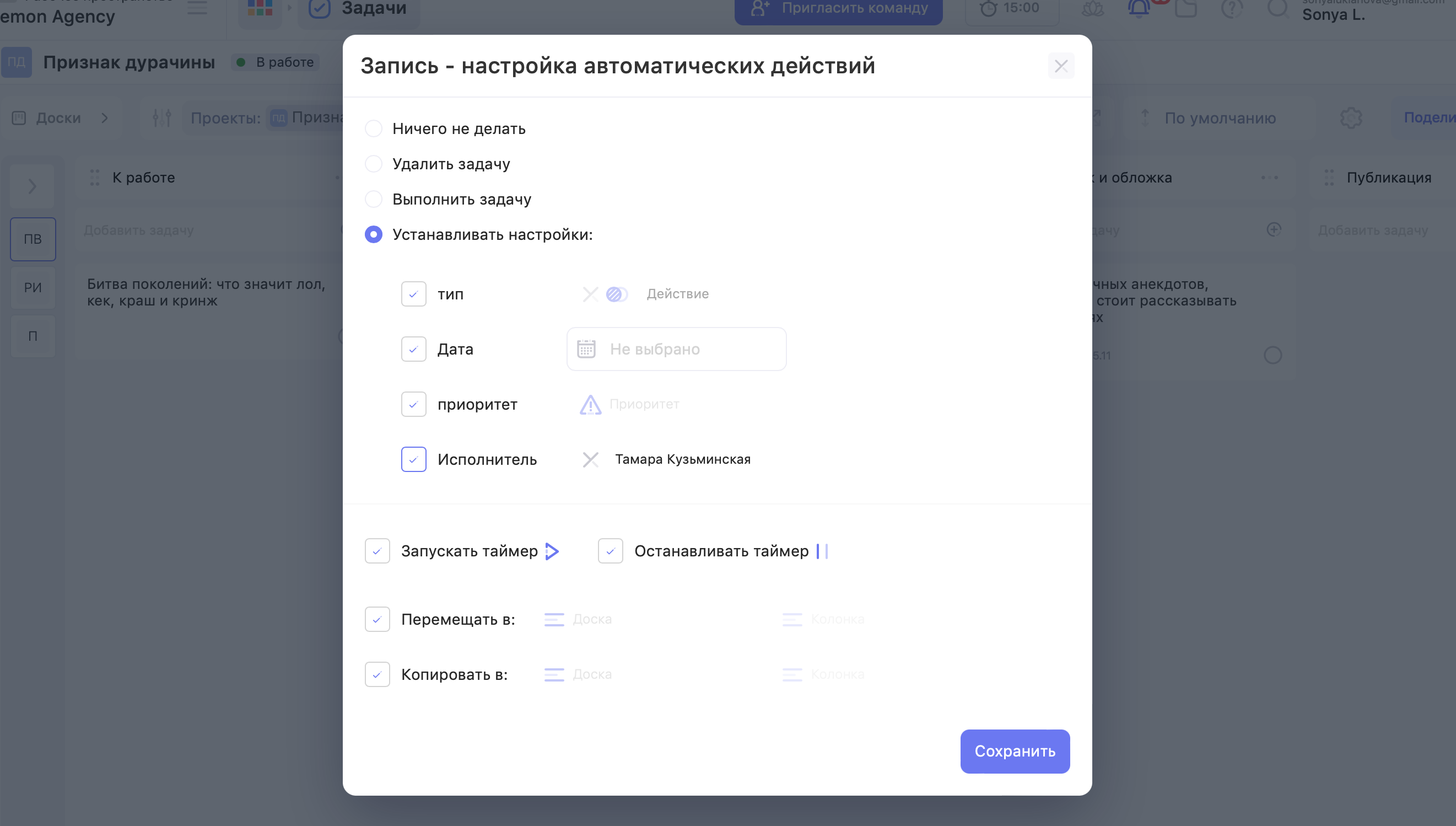The image size is (1456, 826).
Task: Click the play icon beside Запускать таймер
Action: pyautogui.click(x=552, y=551)
